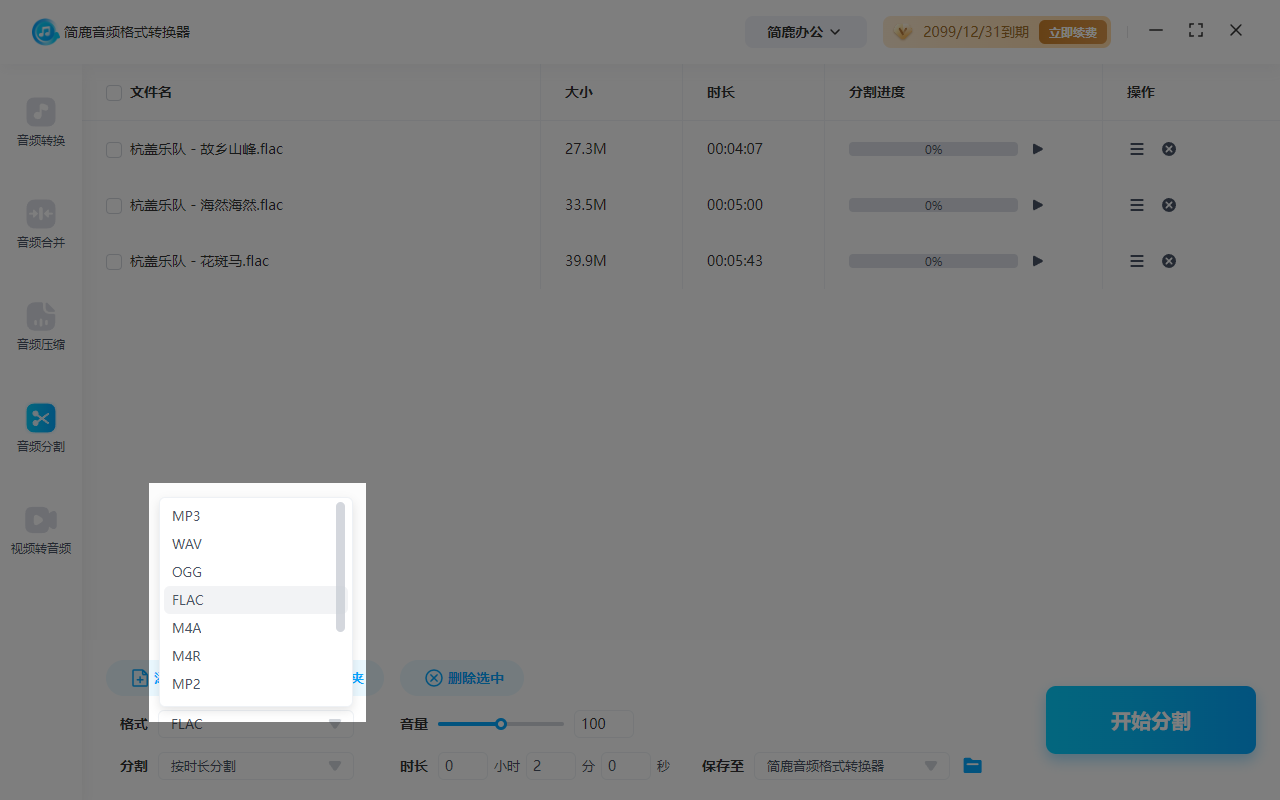Select the 音频分割 sidebar icon
Viewport: 1280px width, 800px height.
coord(40,428)
